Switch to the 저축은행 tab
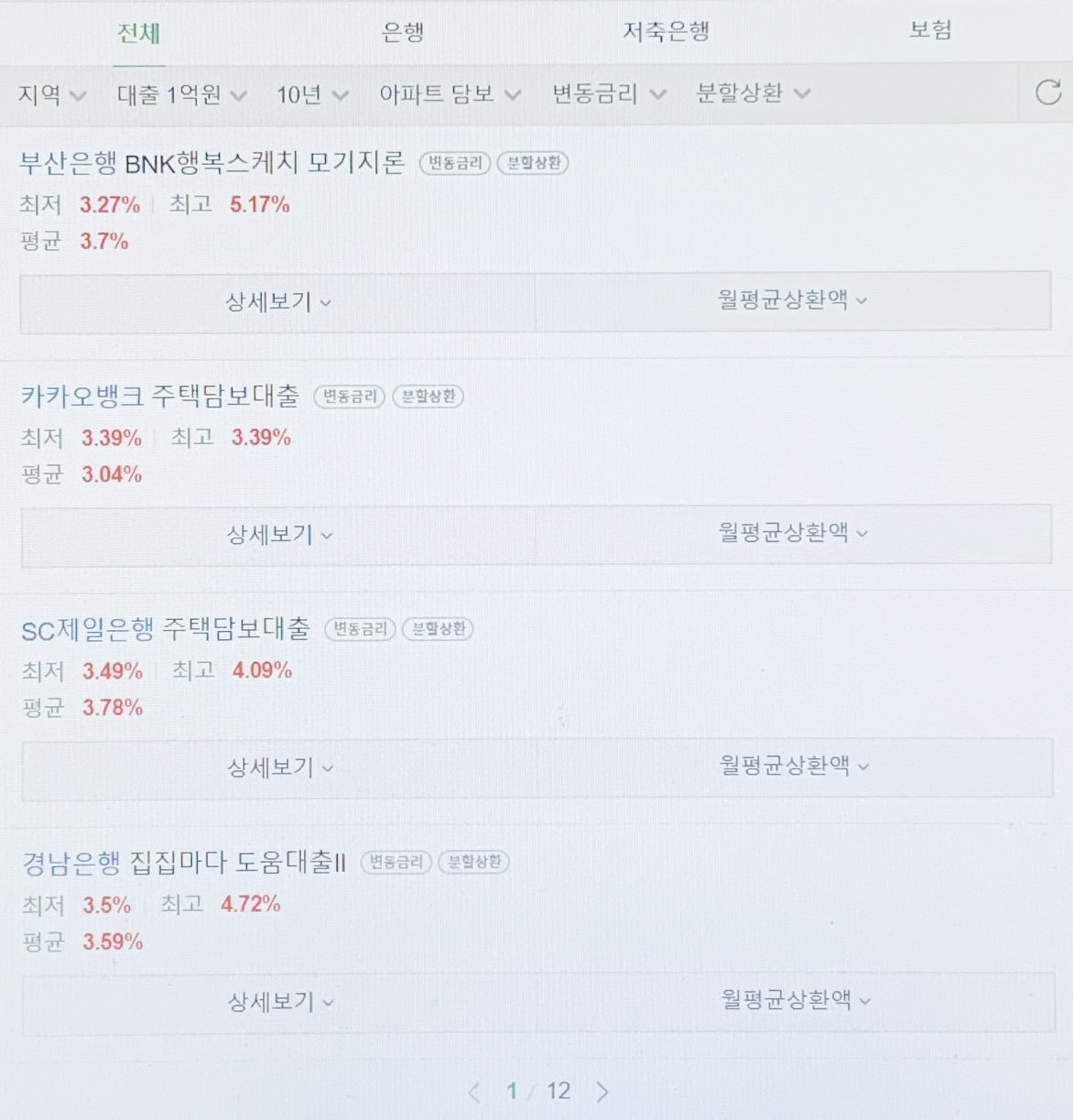This screenshot has width=1073, height=1120. click(x=666, y=31)
